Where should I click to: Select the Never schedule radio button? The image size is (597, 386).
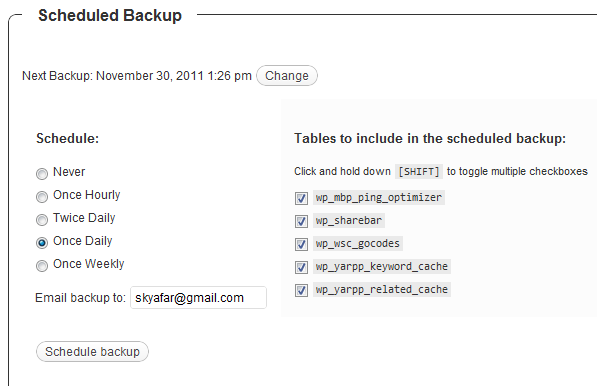tap(42, 174)
